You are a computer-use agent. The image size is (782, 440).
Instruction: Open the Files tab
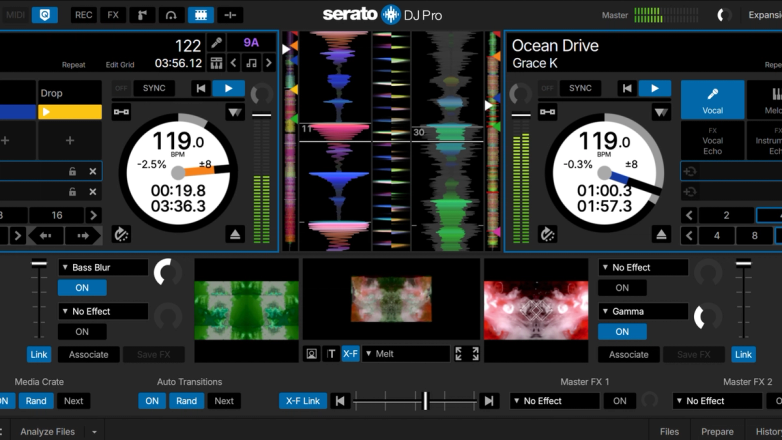pos(669,432)
